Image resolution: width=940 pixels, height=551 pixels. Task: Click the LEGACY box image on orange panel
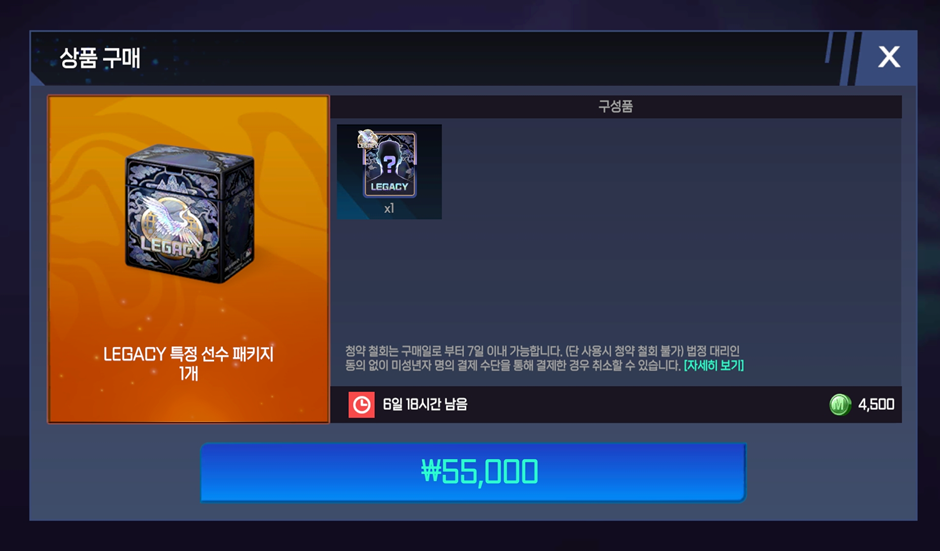point(189,214)
